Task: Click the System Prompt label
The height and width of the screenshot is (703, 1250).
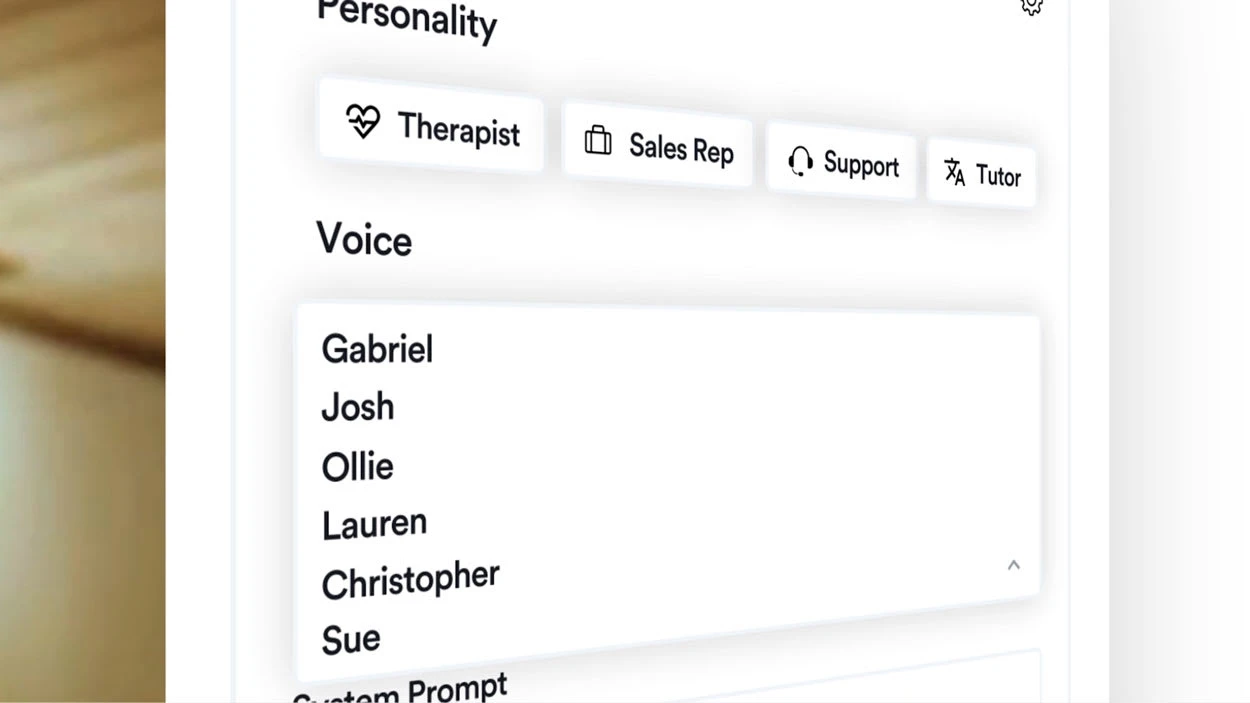Action: [400, 689]
